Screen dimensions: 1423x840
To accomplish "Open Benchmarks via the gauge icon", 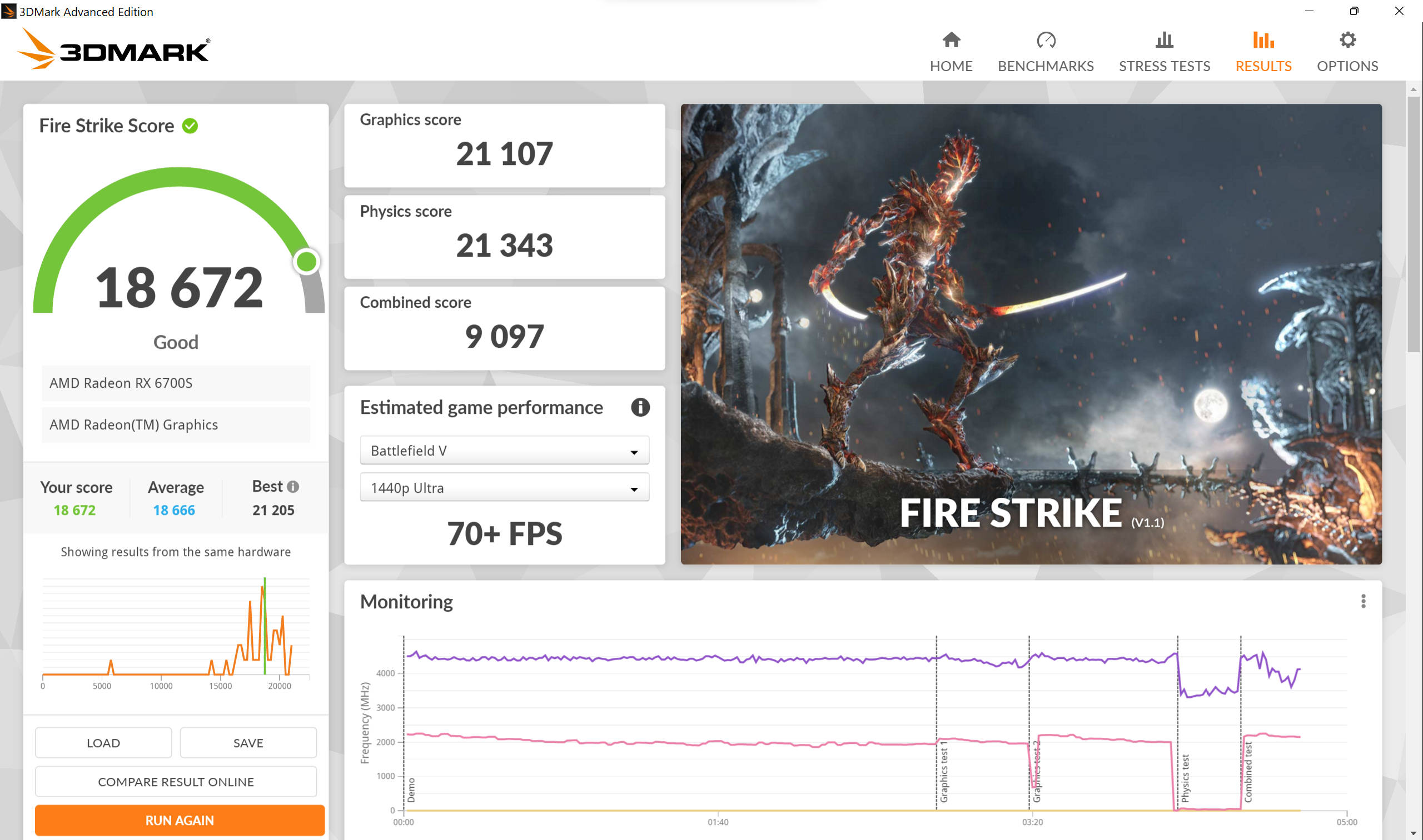I will pyautogui.click(x=1046, y=40).
